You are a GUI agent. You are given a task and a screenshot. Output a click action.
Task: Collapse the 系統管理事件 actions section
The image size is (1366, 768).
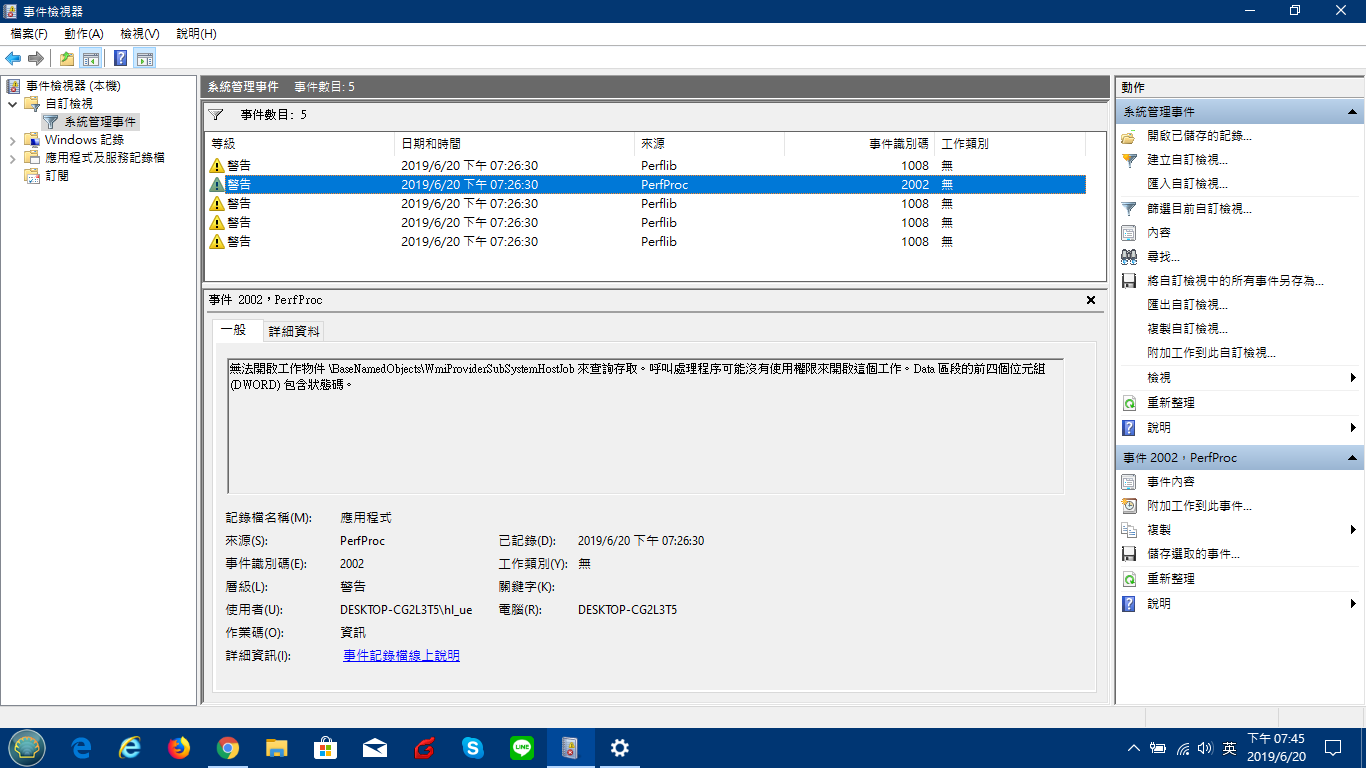coord(1352,112)
